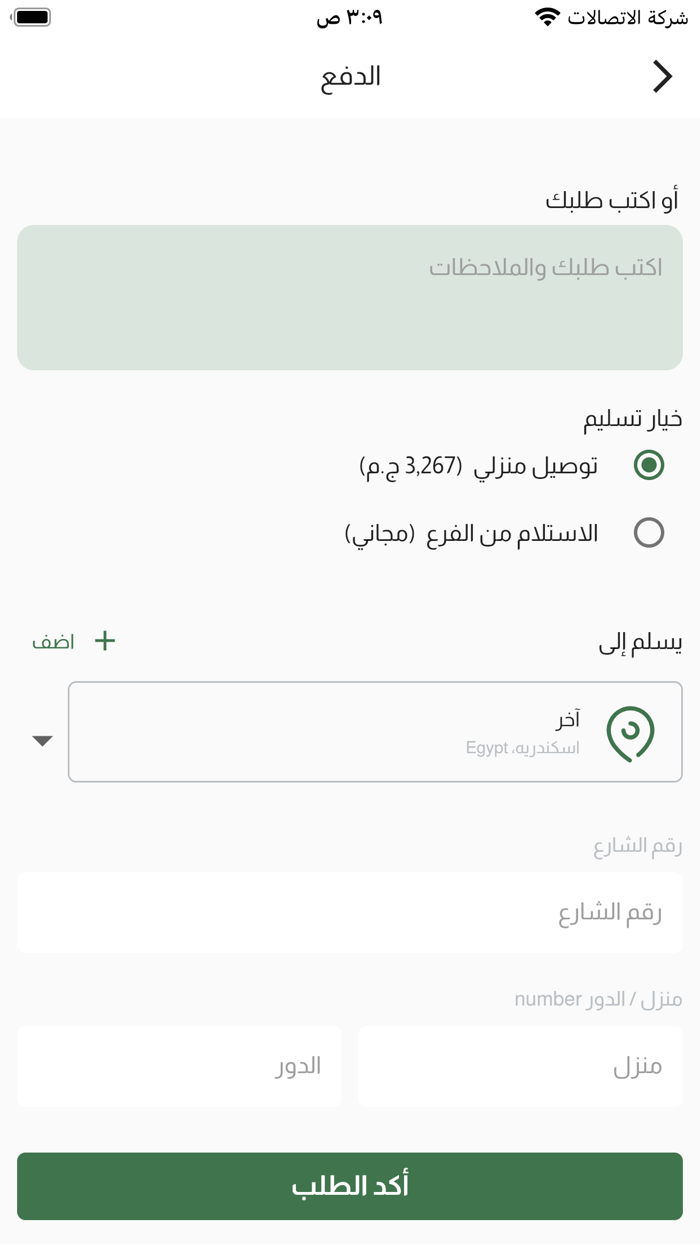
Task: Expand the saved address dropdown arrow
Action: 42,740
